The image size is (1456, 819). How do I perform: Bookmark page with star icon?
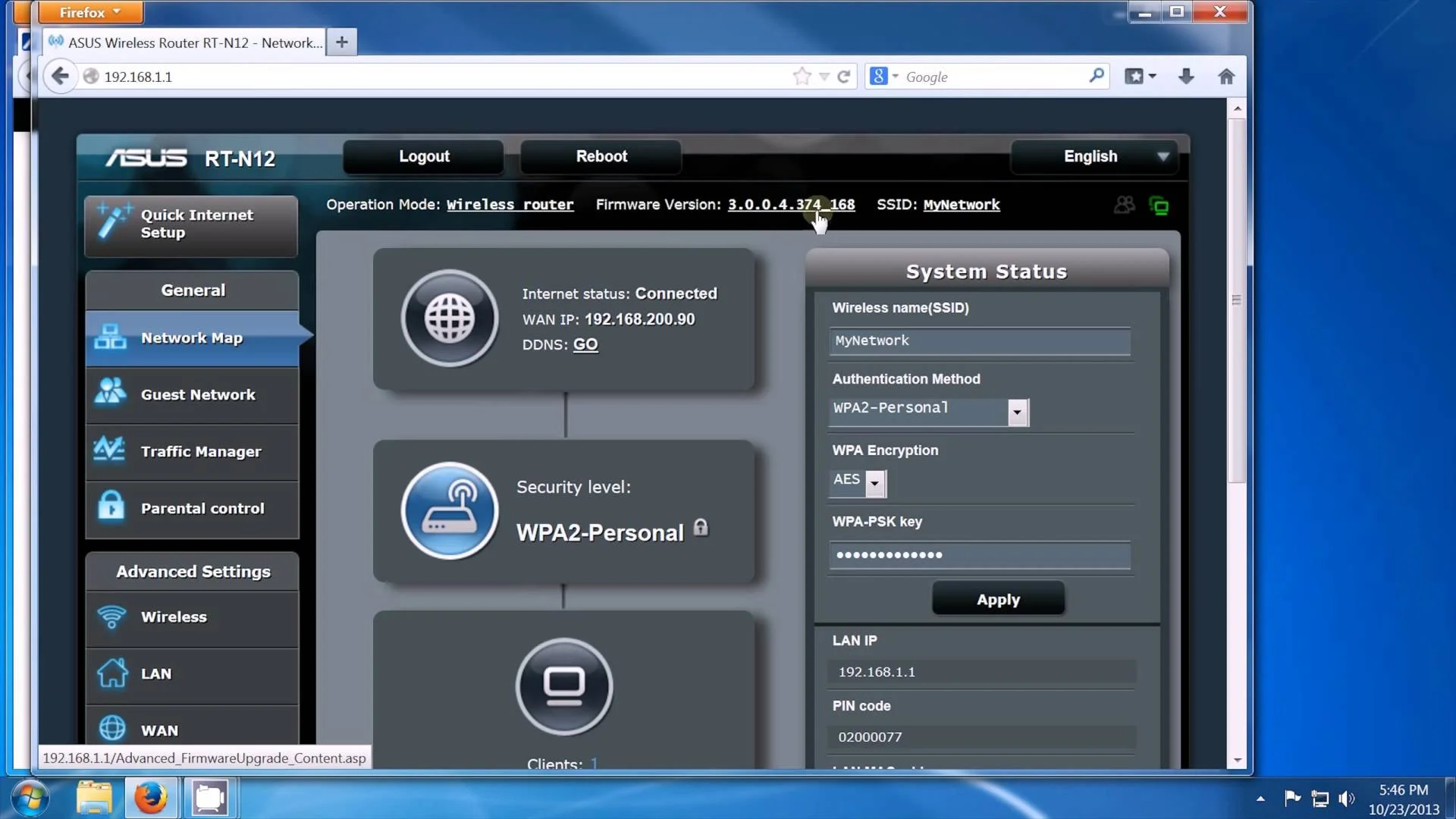802,77
